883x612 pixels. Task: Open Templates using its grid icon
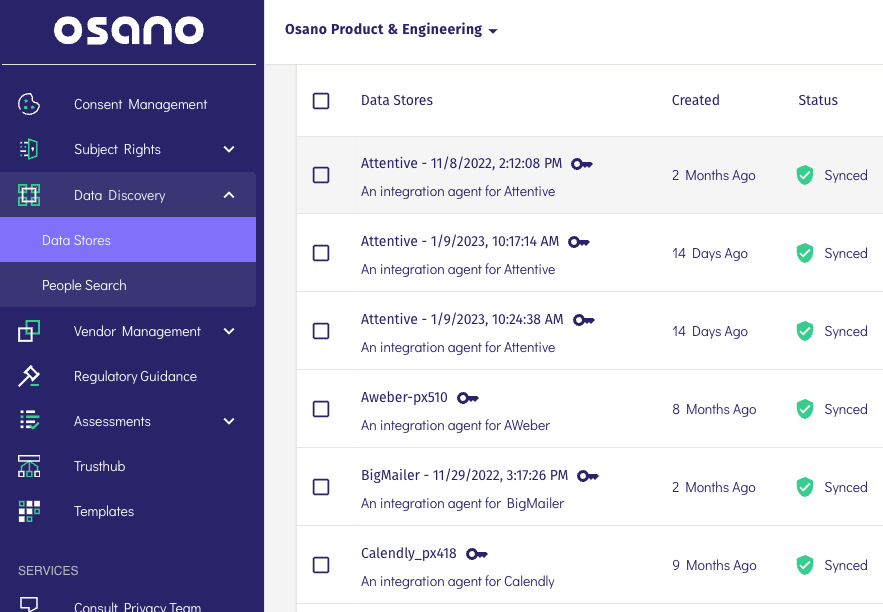point(29,511)
